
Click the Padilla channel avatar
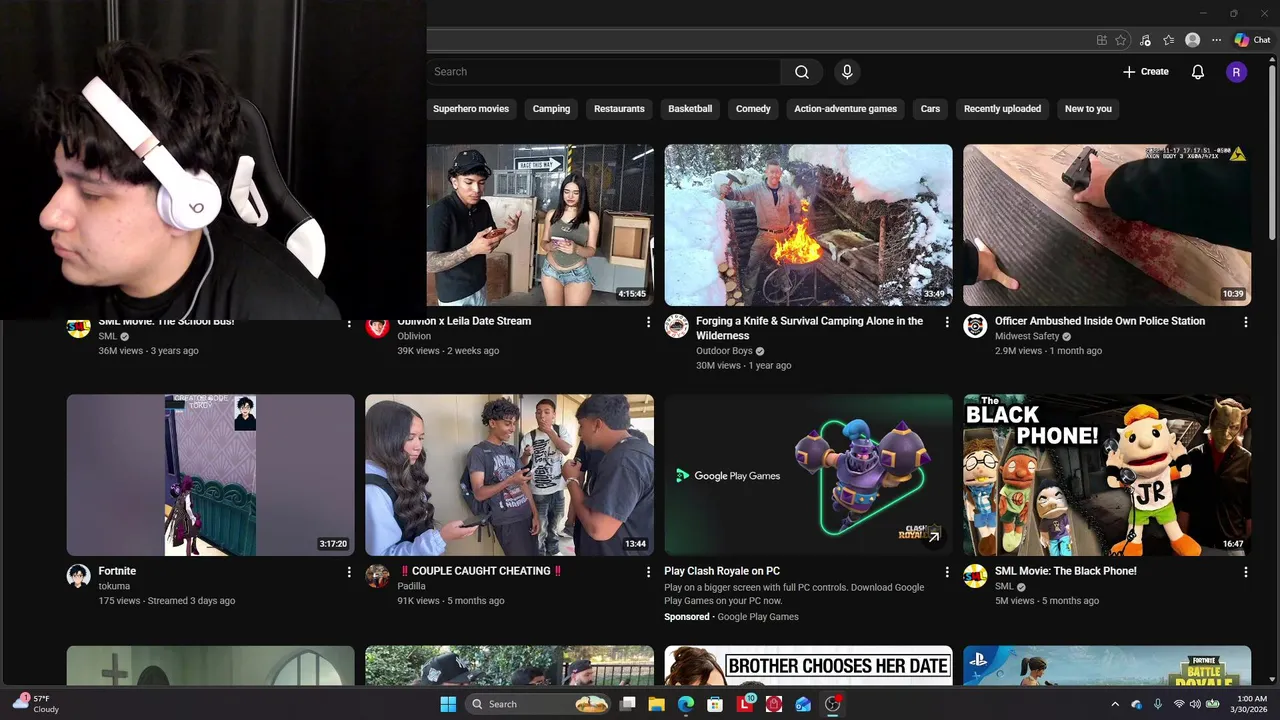(377, 576)
